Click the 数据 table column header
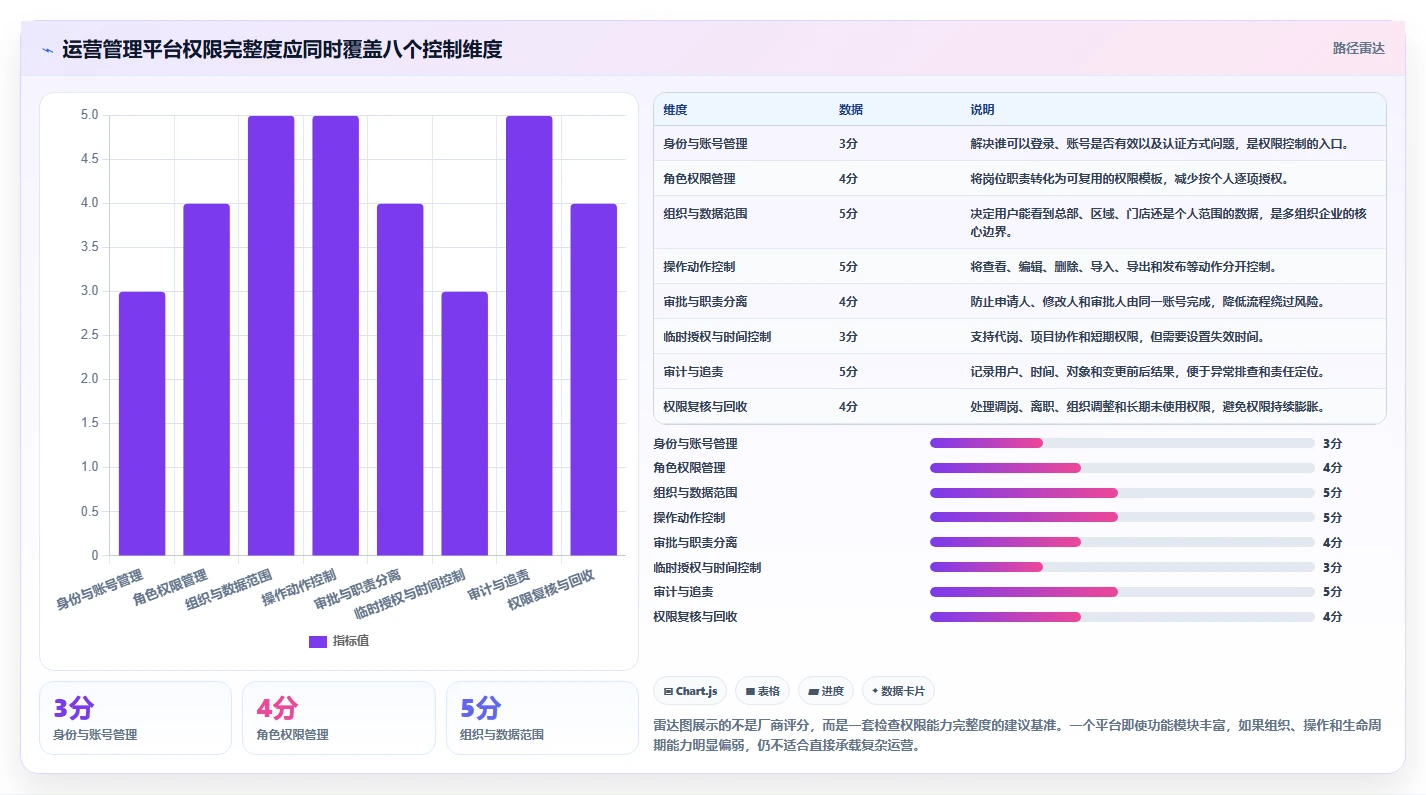Viewport: 1426px width, 795px height. coord(851,110)
